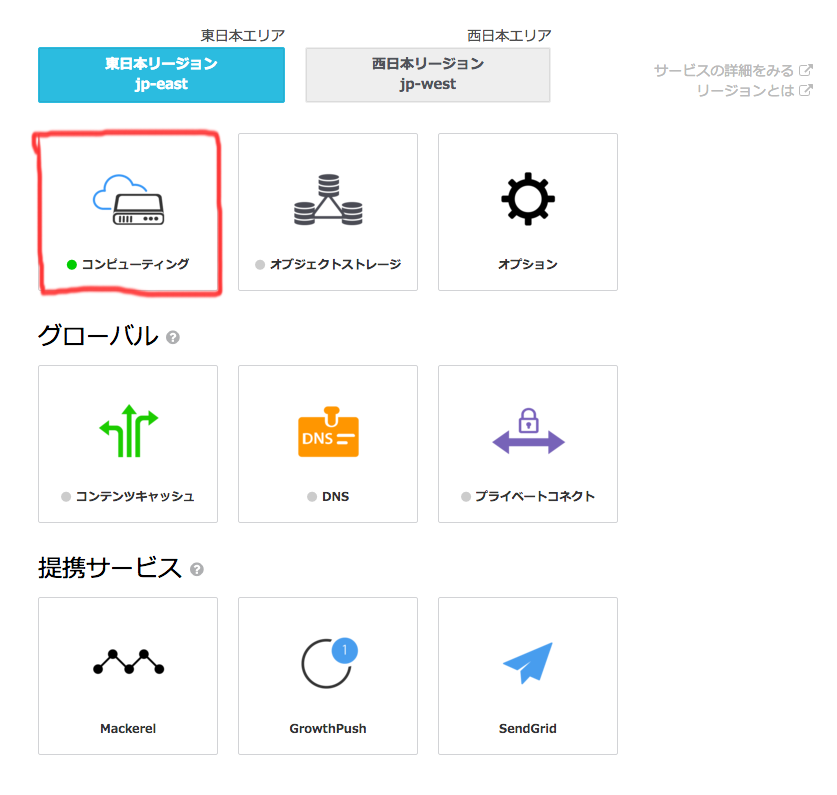Click the プライベートコネクト label text
The height and width of the screenshot is (795, 837).
click(x=535, y=497)
